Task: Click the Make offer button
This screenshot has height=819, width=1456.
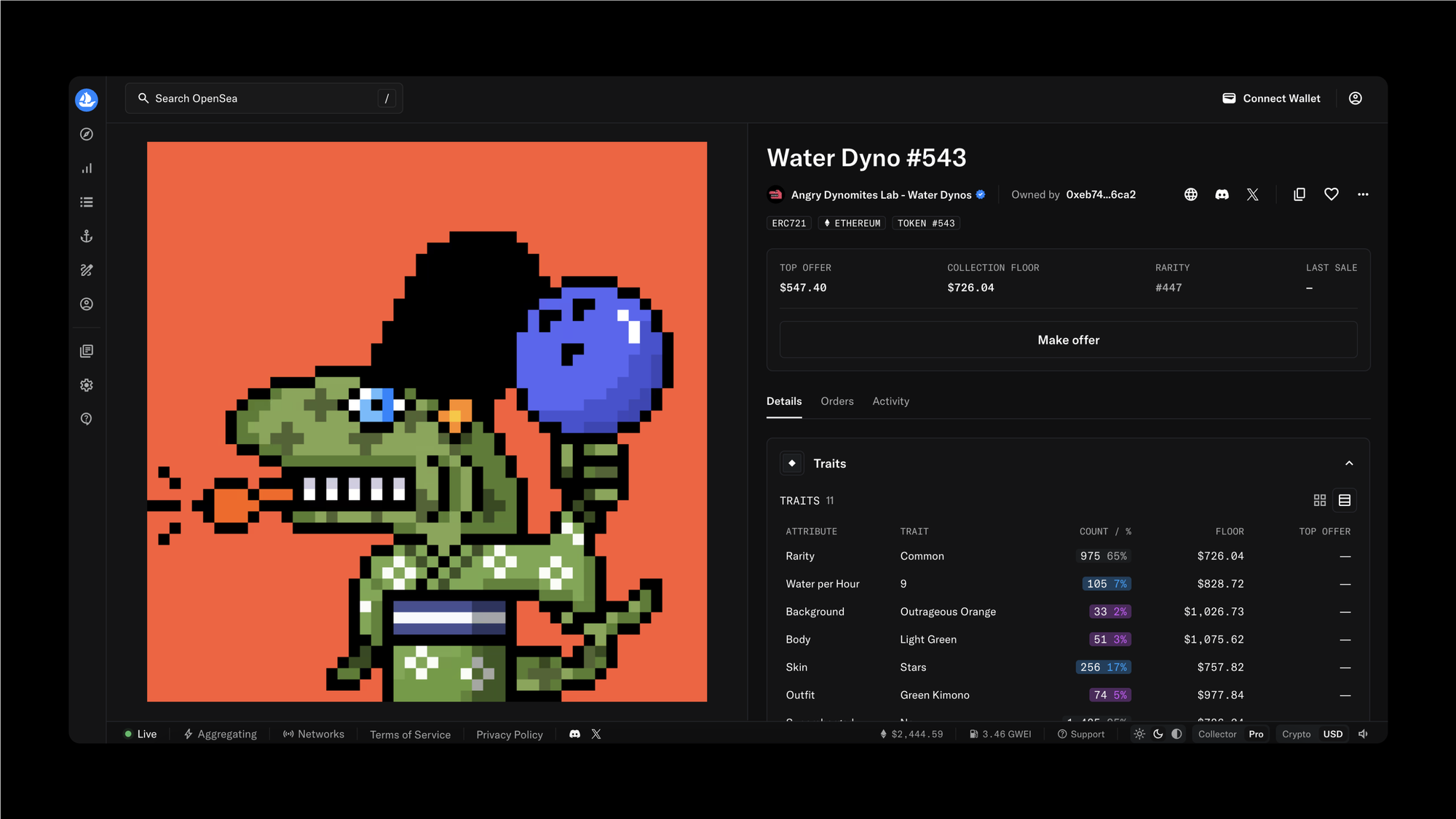Action: pyautogui.click(x=1068, y=340)
